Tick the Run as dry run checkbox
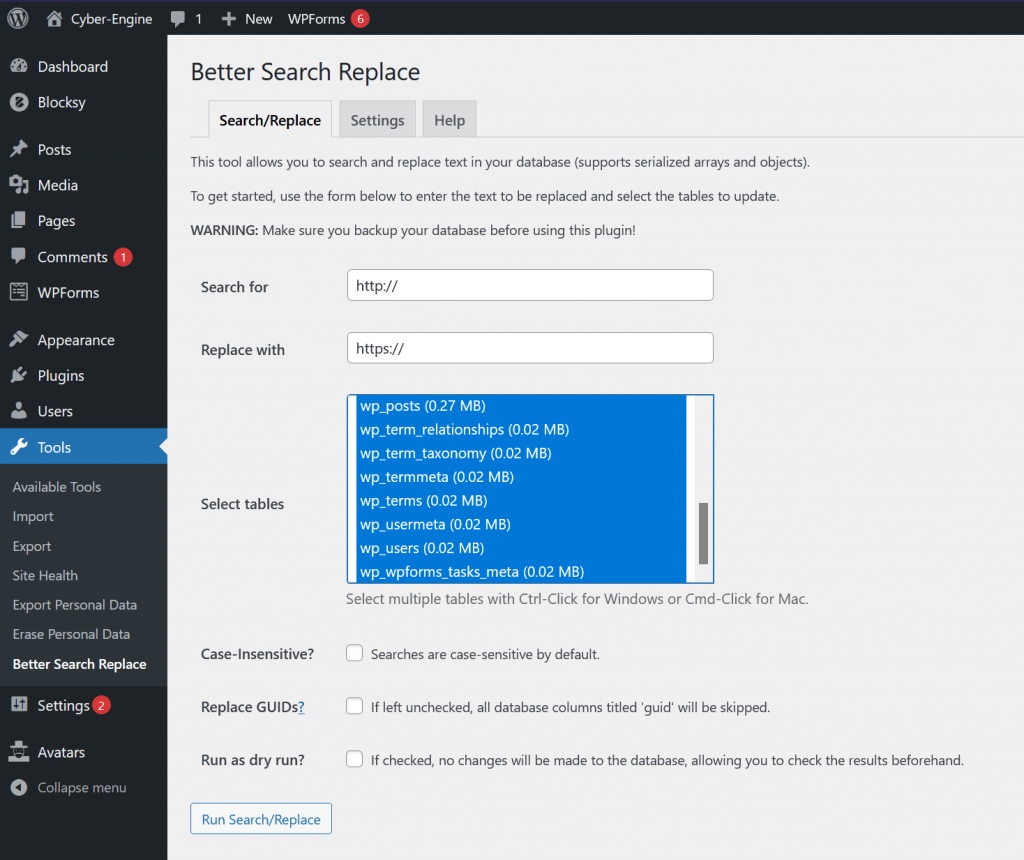The width and height of the screenshot is (1024, 860). [354, 759]
